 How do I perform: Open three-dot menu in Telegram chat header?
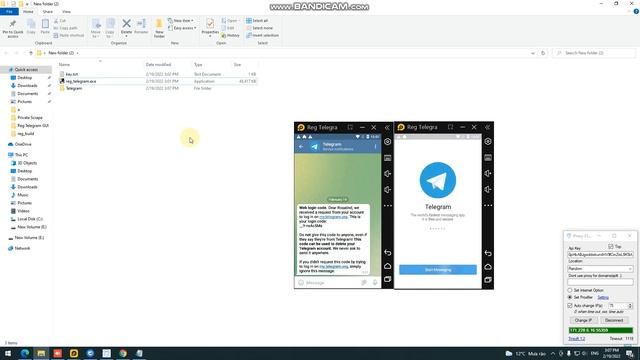click(376, 147)
